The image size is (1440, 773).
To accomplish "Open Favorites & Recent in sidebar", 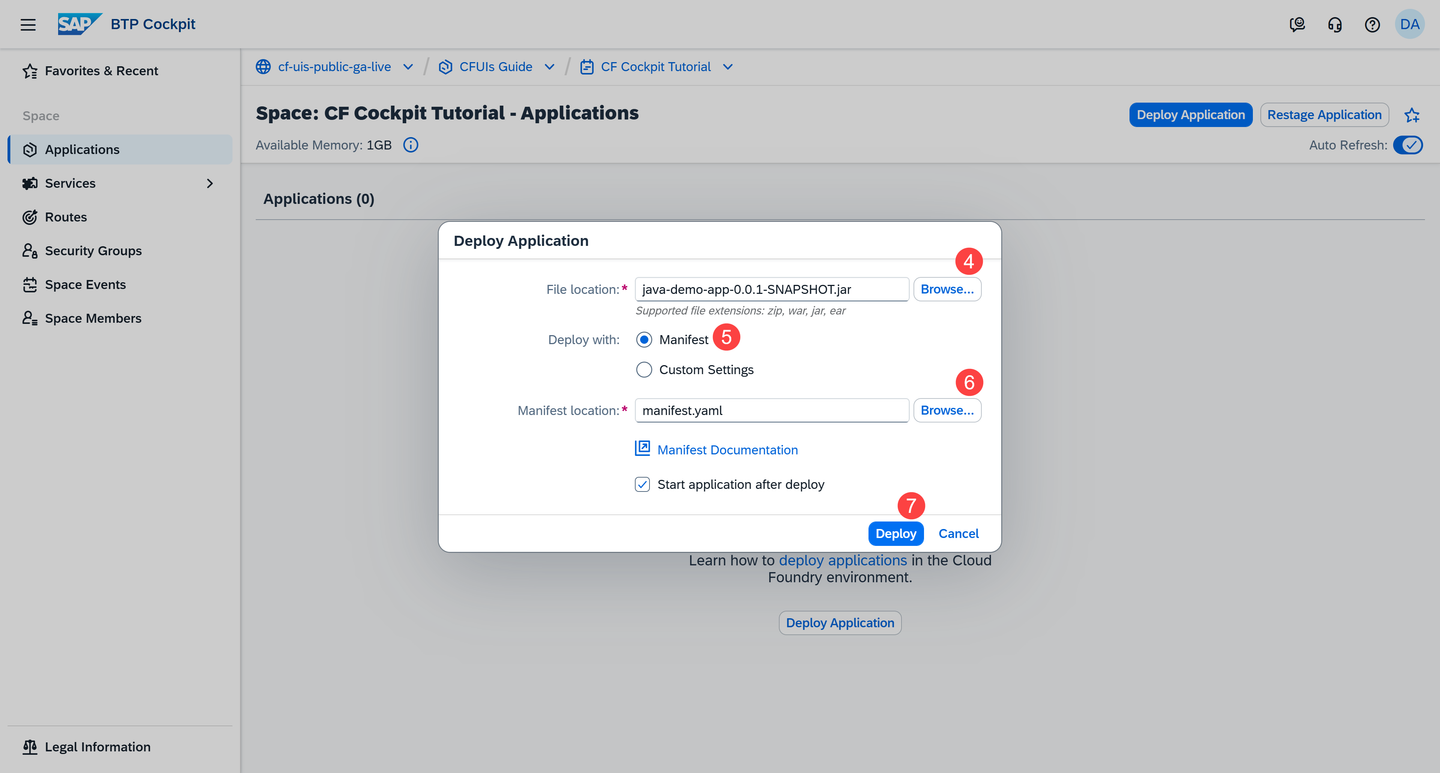I will point(120,71).
